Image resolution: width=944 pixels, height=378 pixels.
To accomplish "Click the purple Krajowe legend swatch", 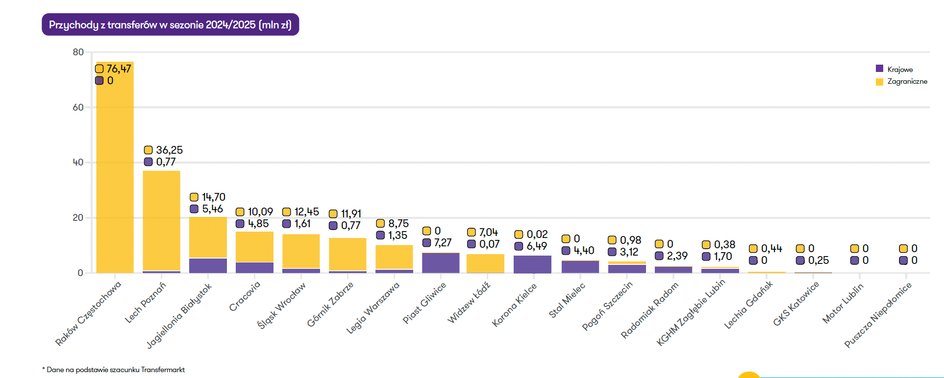I will (x=880, y=69).
